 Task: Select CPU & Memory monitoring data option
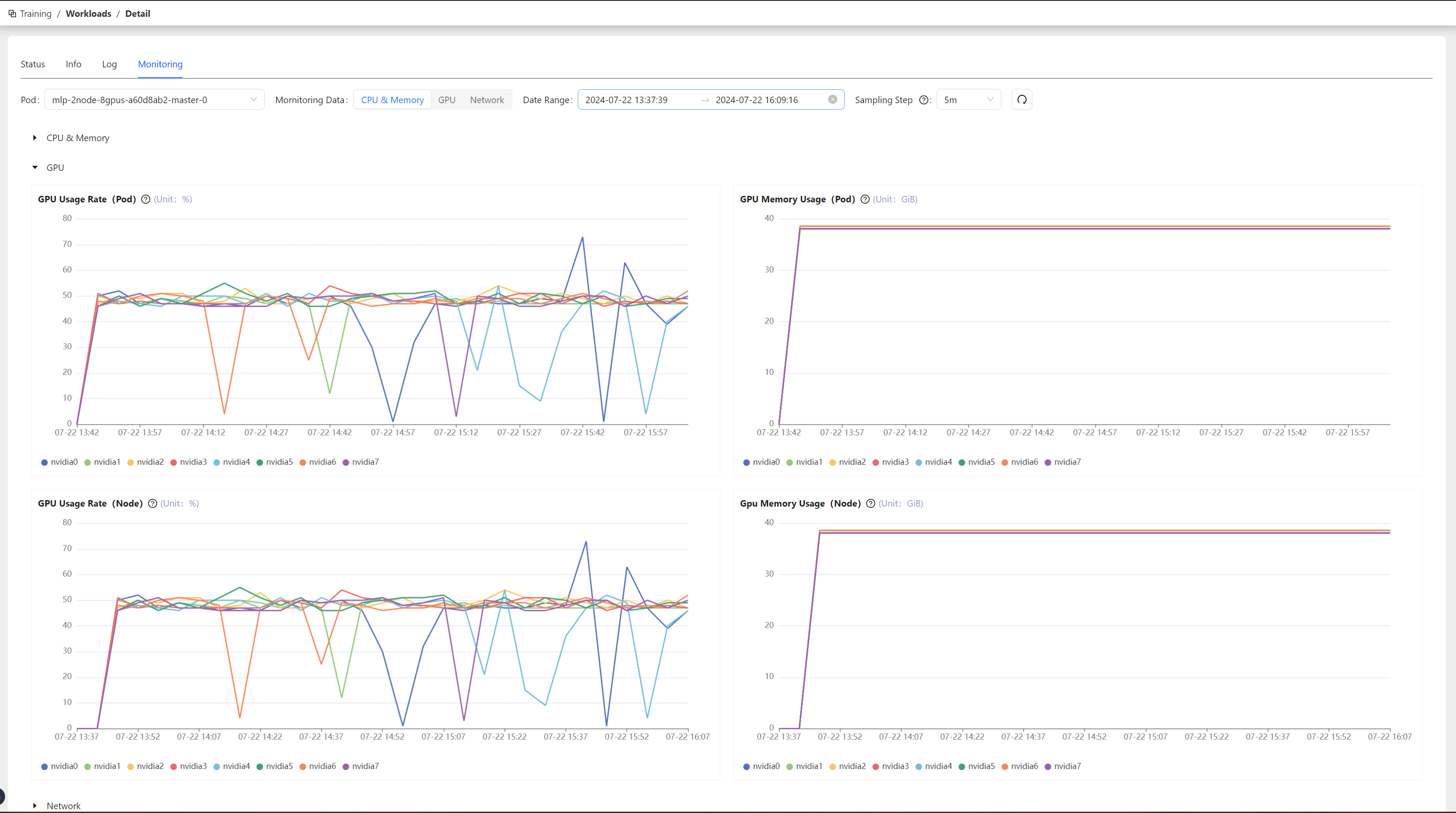[392, 100]
